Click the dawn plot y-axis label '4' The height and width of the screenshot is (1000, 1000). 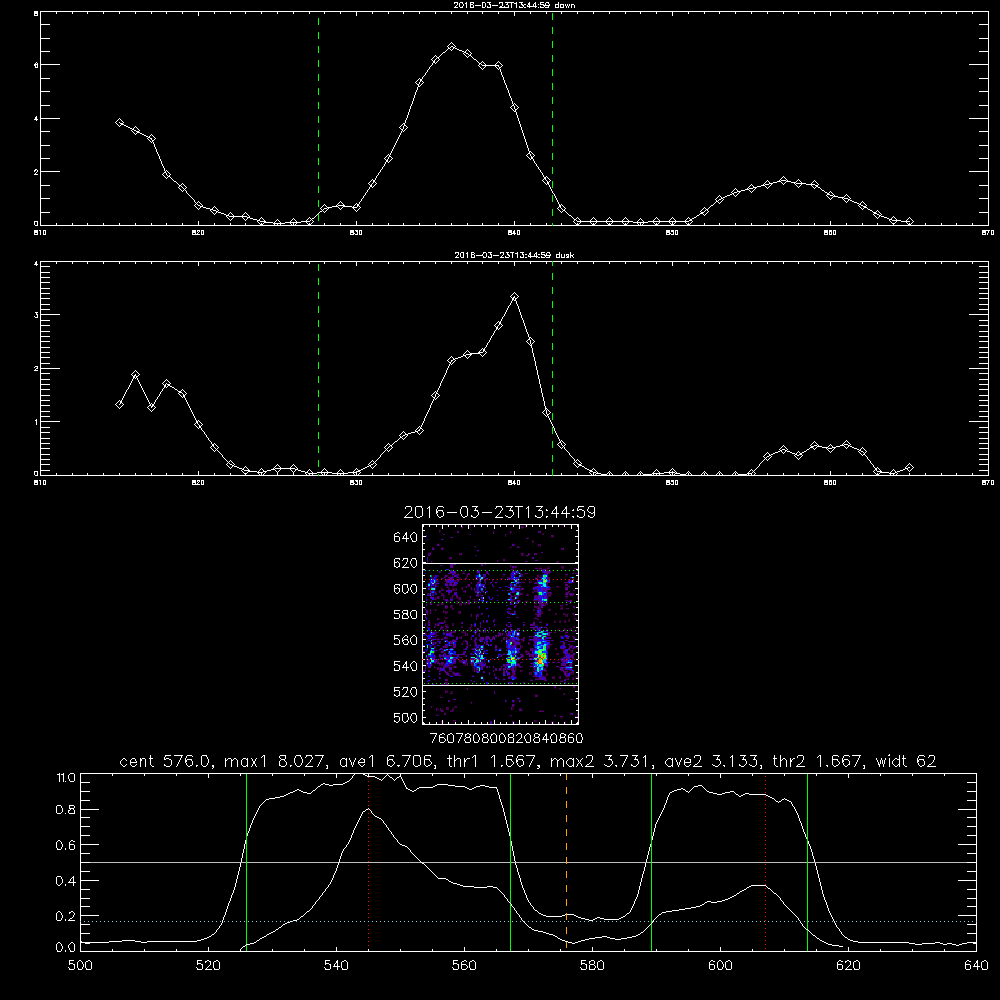[x=36, y=119]
